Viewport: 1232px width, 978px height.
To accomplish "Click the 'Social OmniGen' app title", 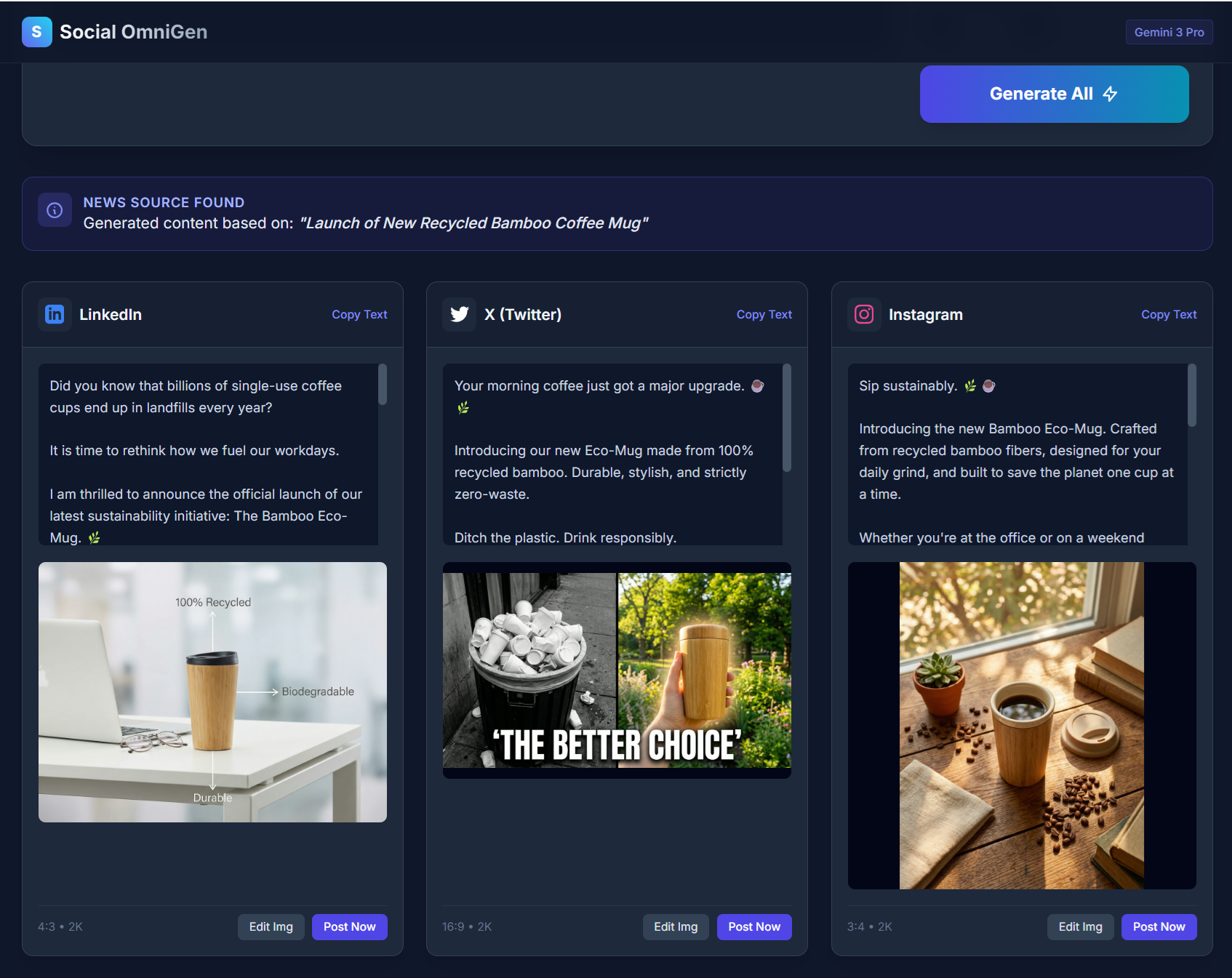I will point(134,32).
